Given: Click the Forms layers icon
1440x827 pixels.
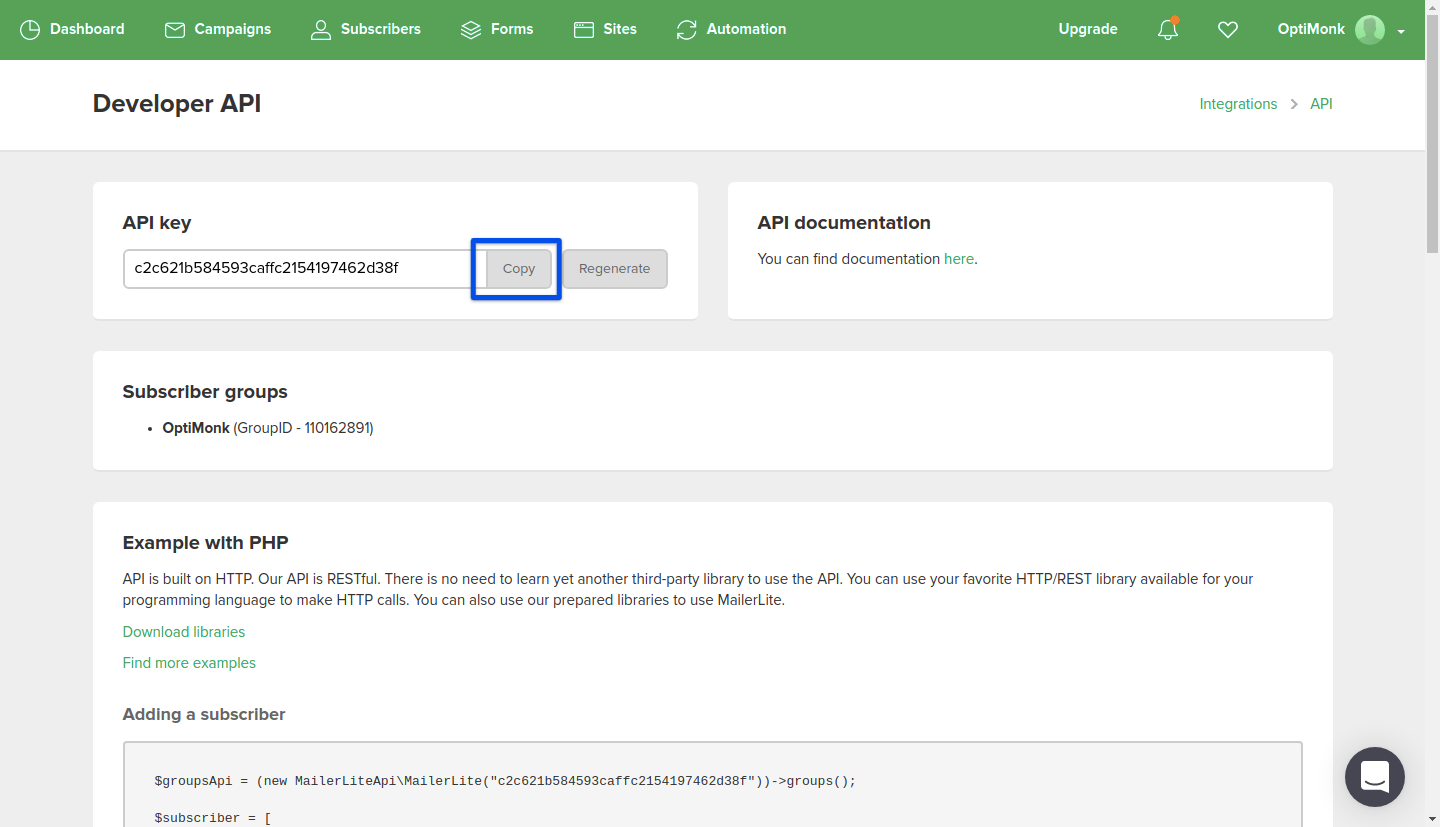Looking at the screenshot, I should point(471,30).
